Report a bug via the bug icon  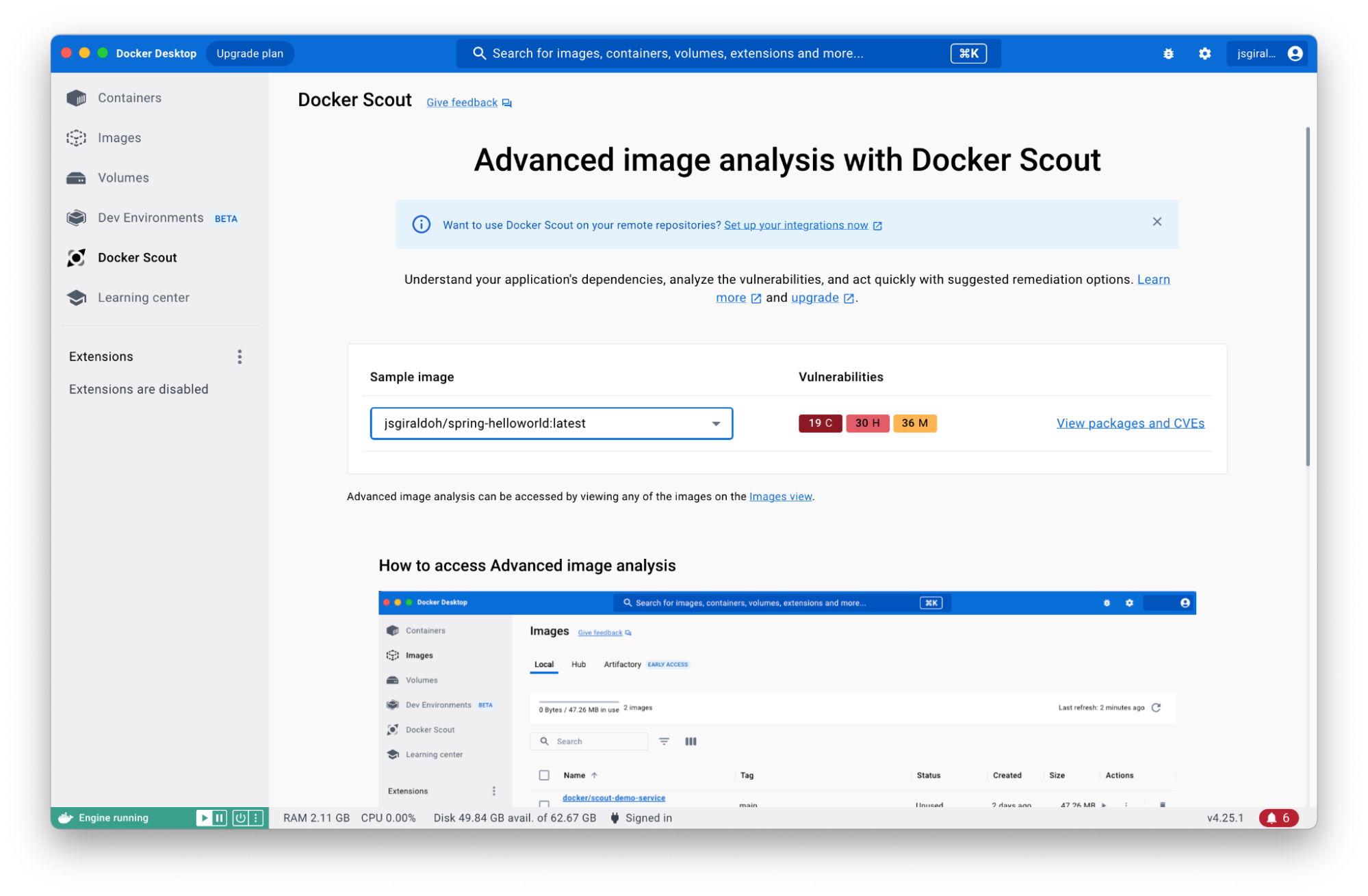pos(1170,53)
